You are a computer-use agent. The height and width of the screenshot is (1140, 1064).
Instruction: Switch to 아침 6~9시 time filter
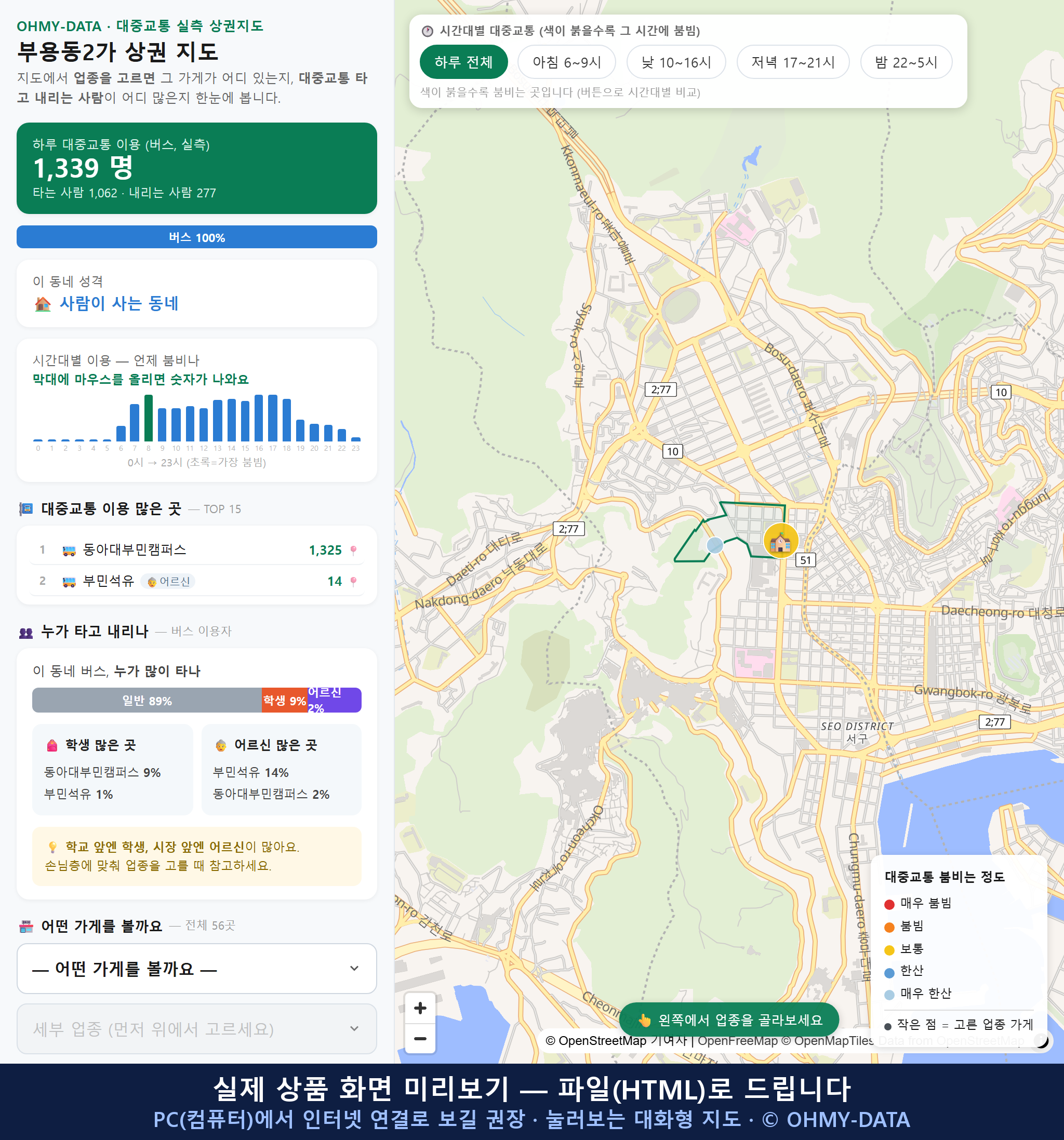pos(566,62)
